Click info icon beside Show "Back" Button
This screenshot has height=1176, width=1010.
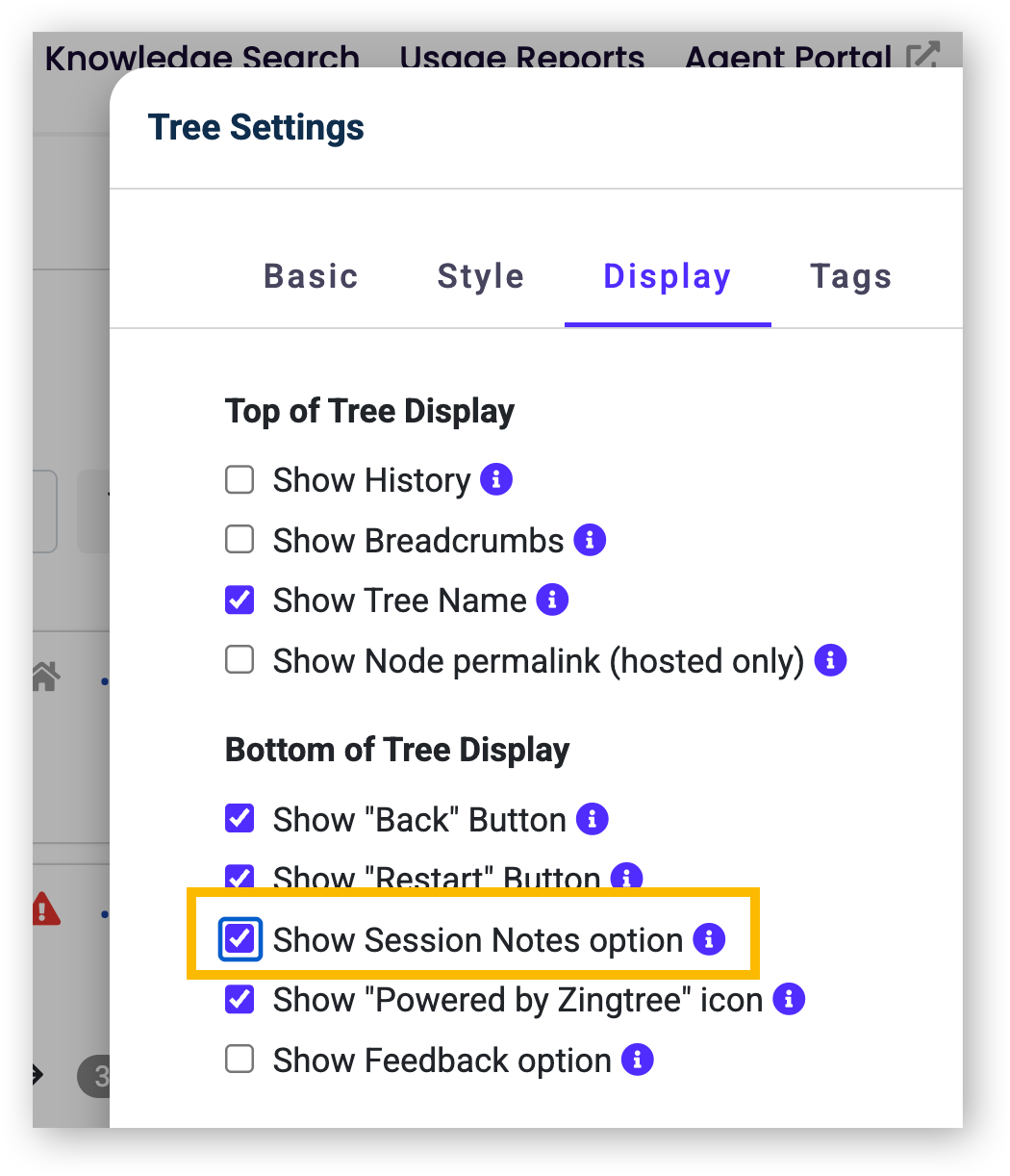[x=593, y=819]
